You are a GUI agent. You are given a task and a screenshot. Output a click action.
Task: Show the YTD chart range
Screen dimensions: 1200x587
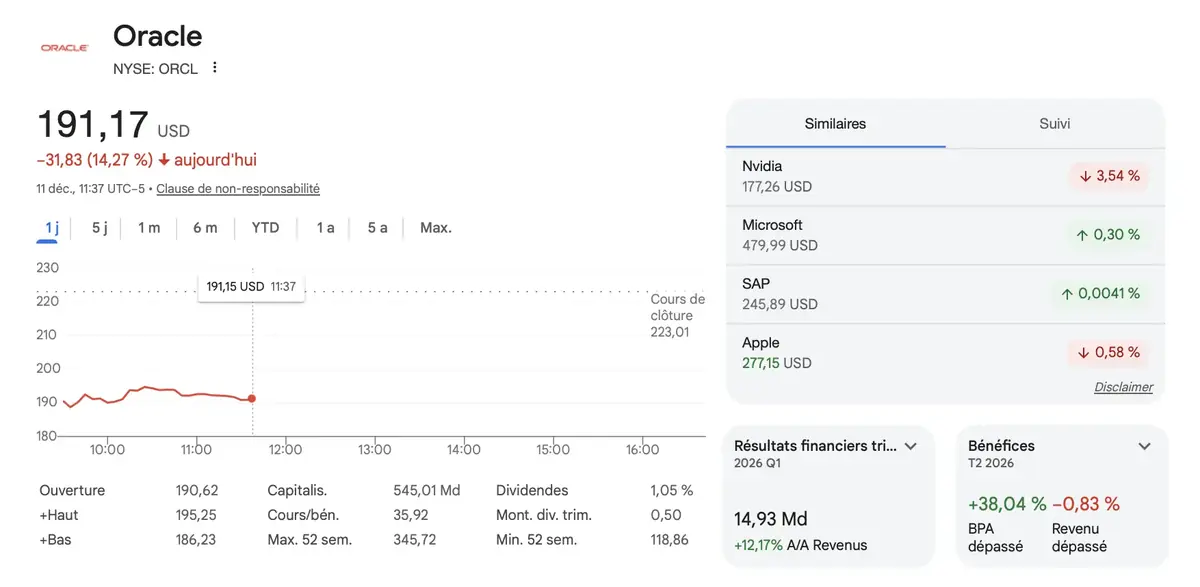point(265,228)
